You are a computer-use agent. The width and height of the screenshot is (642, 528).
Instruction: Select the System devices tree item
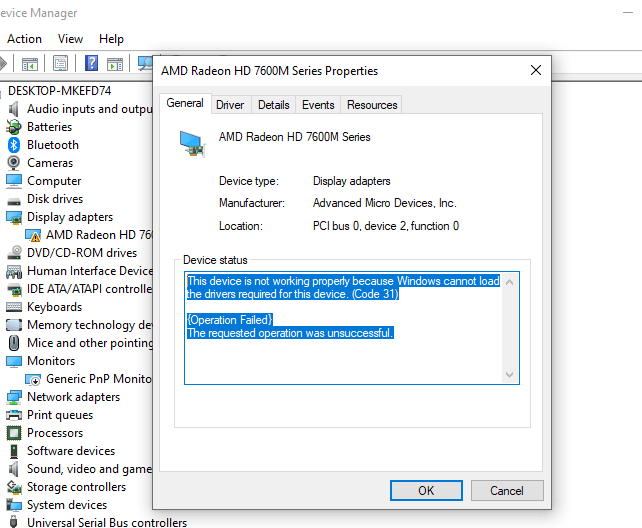(67, 505)
